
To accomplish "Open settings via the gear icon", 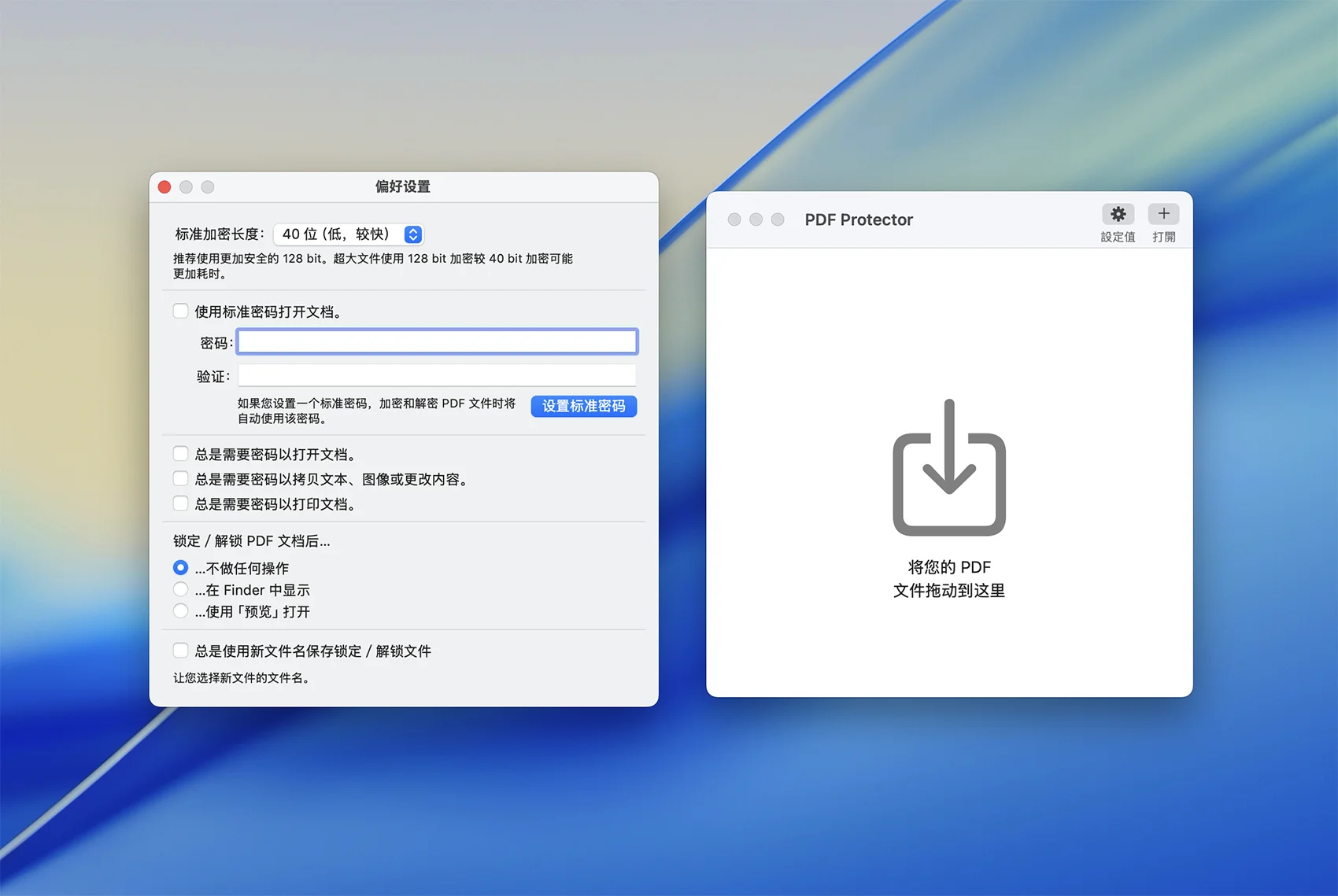I will click(1118, 214).
